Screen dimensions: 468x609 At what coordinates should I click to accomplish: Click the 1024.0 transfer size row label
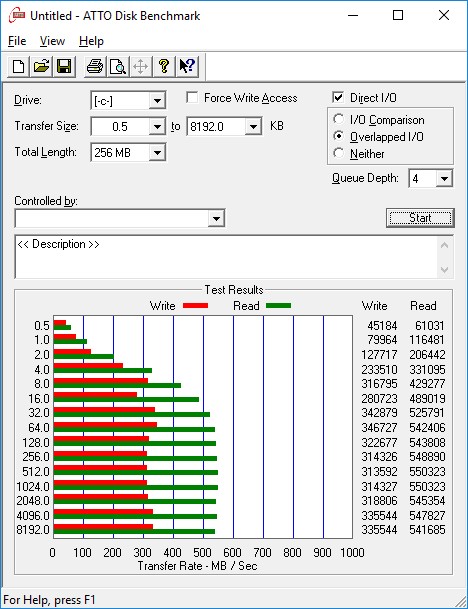(33, 486)
